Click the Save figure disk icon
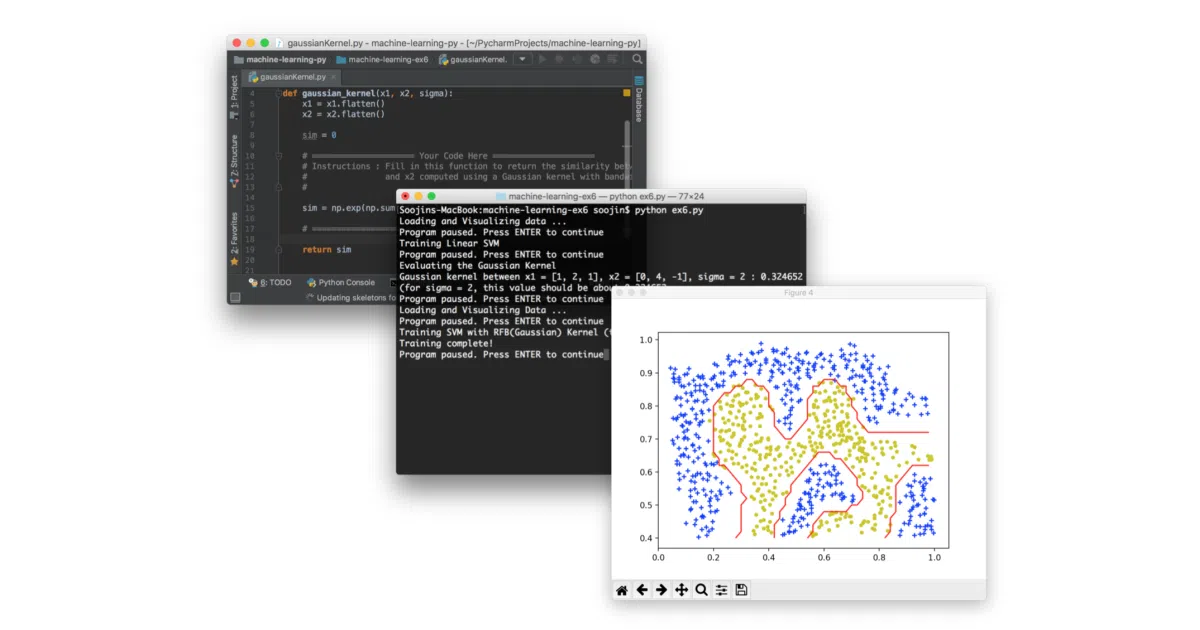Screen dimensions: 1200x630 click(x=741, y=590)
